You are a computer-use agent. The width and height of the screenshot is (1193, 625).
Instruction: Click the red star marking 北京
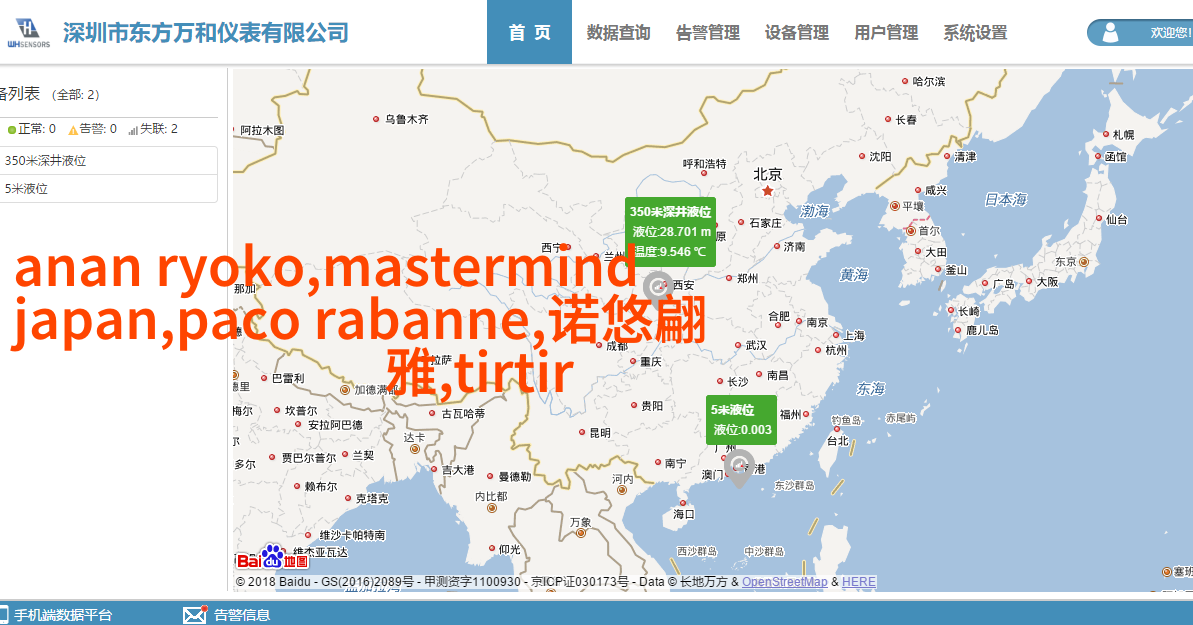[767, 190]
